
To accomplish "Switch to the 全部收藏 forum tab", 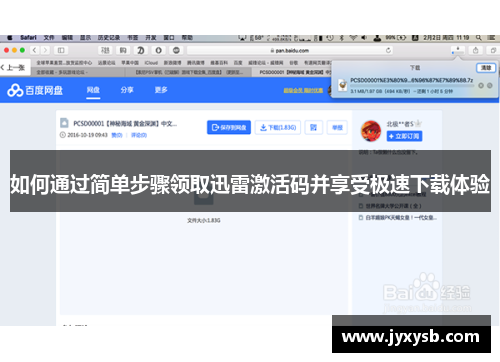I will point(62,72).
